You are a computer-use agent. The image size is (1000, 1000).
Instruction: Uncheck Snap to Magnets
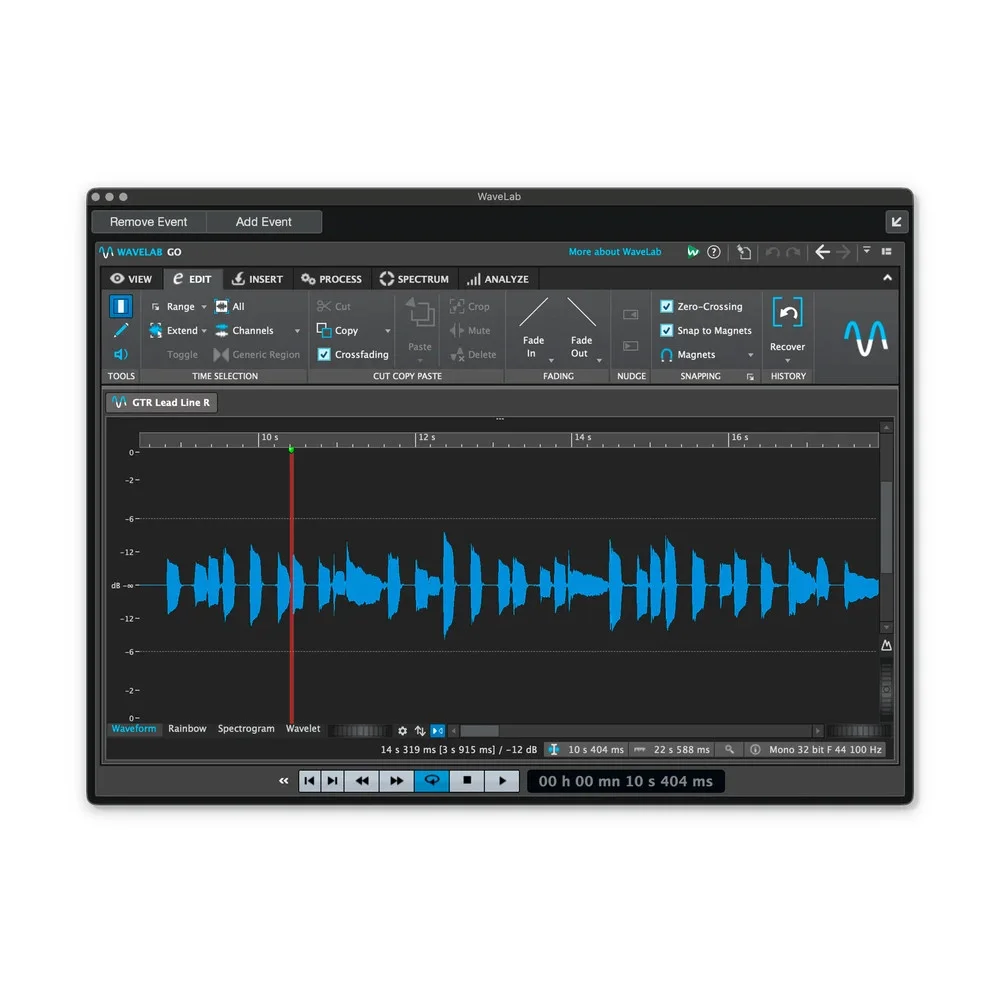[666, 330]
